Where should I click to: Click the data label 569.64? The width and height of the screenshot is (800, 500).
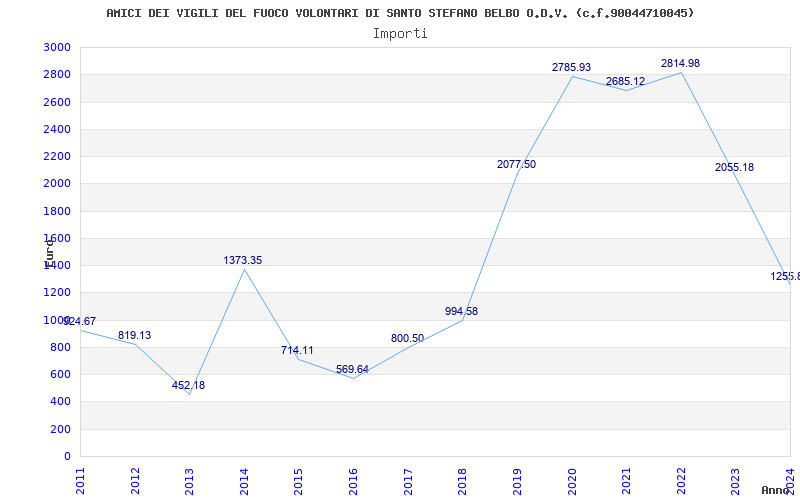point(352,369)
